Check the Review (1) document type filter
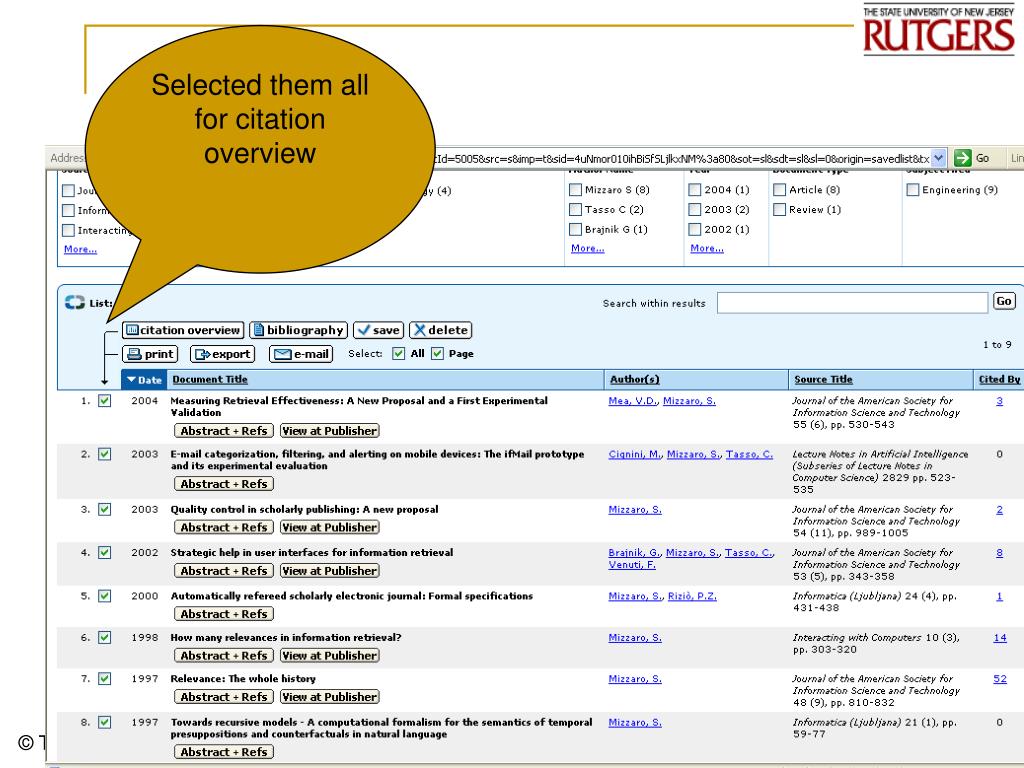The image size is (1024, 768). [x=779, y=210]
